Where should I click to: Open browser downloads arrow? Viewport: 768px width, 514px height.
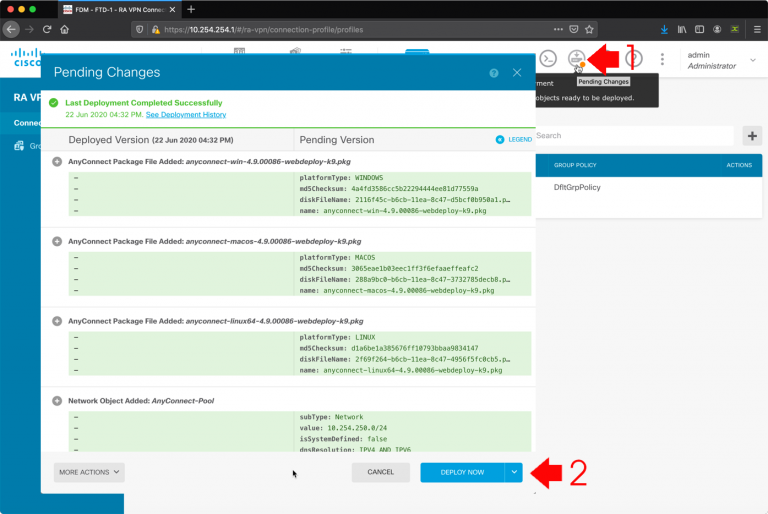click(664, 29)
